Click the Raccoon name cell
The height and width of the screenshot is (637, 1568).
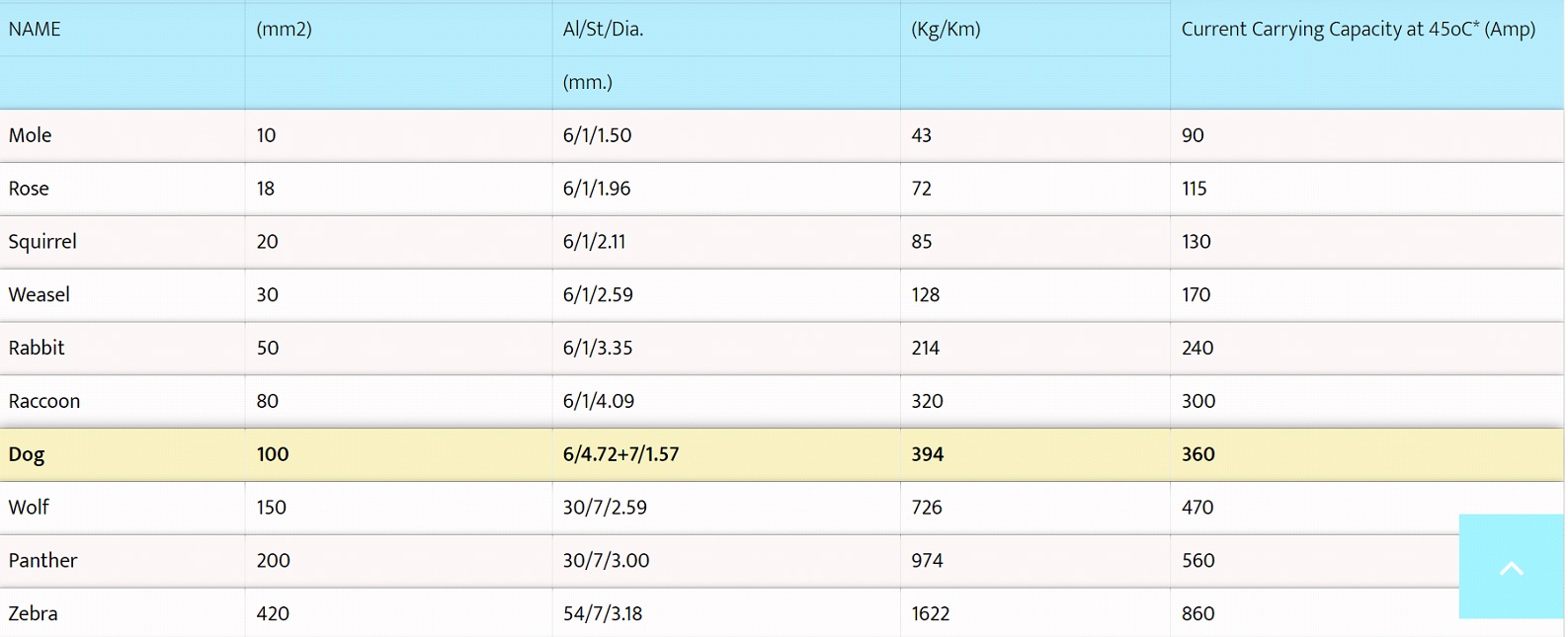point(44,401)
